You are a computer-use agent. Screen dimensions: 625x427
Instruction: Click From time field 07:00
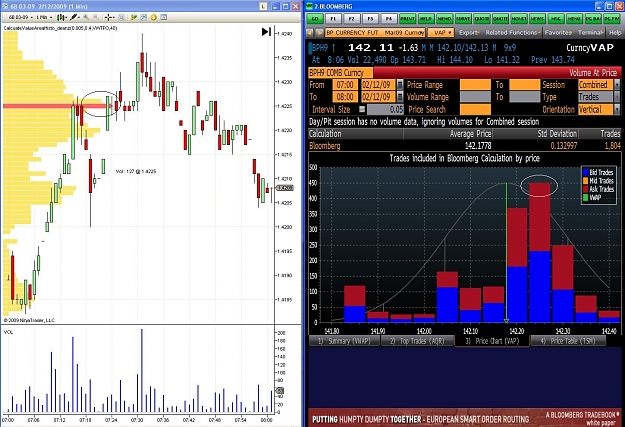[x=345, y=85]
